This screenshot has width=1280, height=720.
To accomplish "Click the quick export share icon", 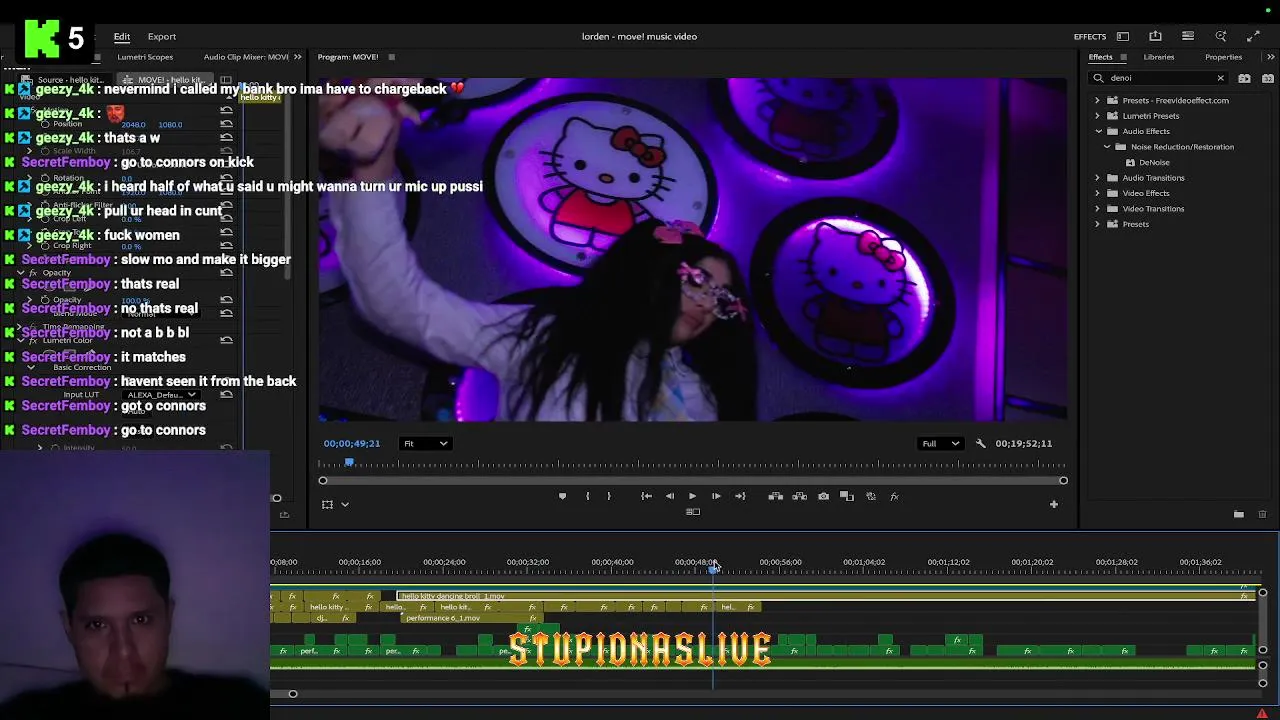I will tap(1155, 37).
